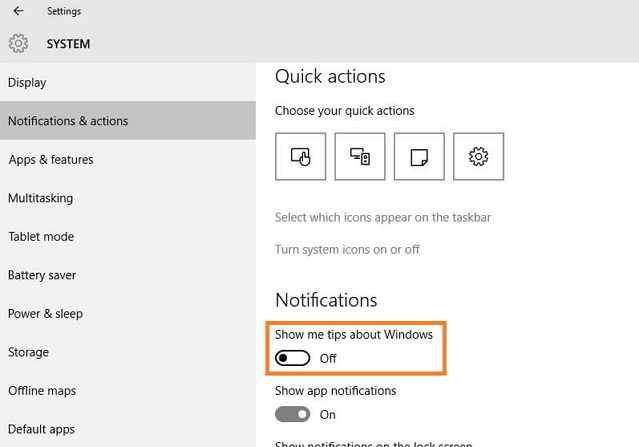
Task: Go to Apps & features
Action: 128,159
